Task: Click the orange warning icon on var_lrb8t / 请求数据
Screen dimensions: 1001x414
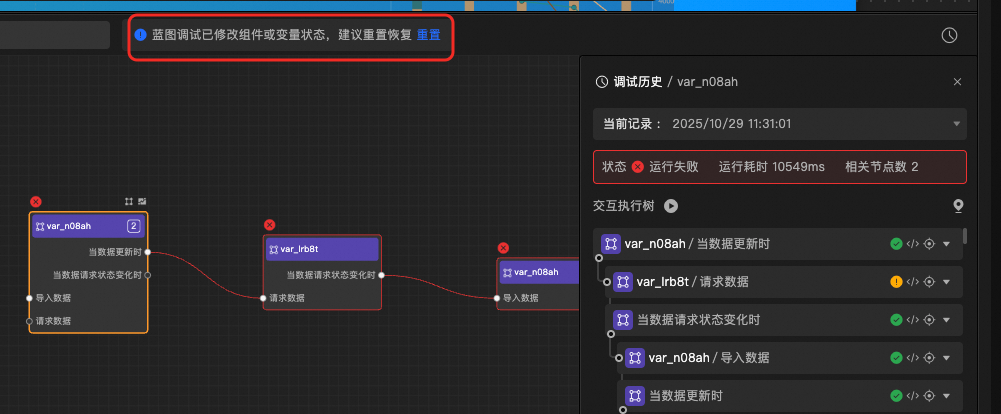Action: [x=896, y=282]
